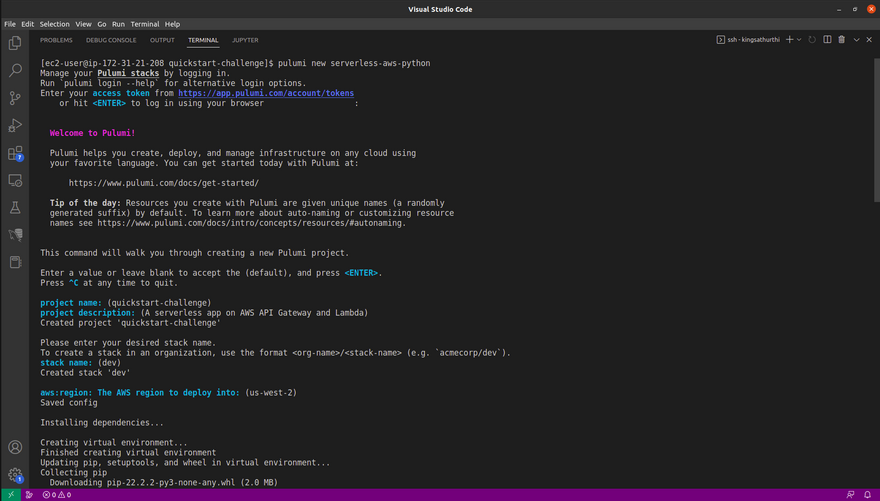The width and height of the screenshot is (880, 501).
Task: Click the #autonaming docs URL in tip
Action: pyautogui.click(x=251, y=223)
